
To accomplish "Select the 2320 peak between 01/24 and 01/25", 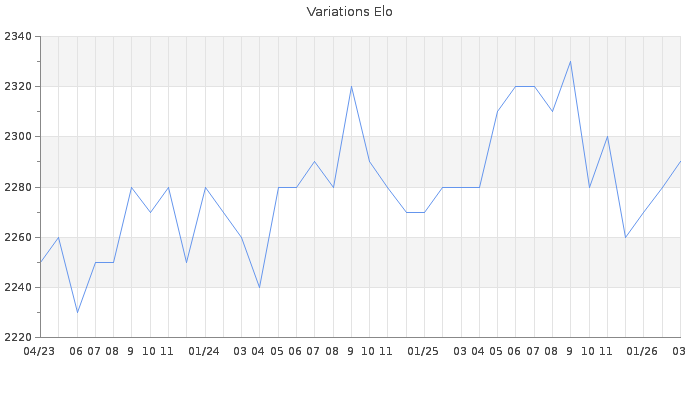I will pos(351,87).
